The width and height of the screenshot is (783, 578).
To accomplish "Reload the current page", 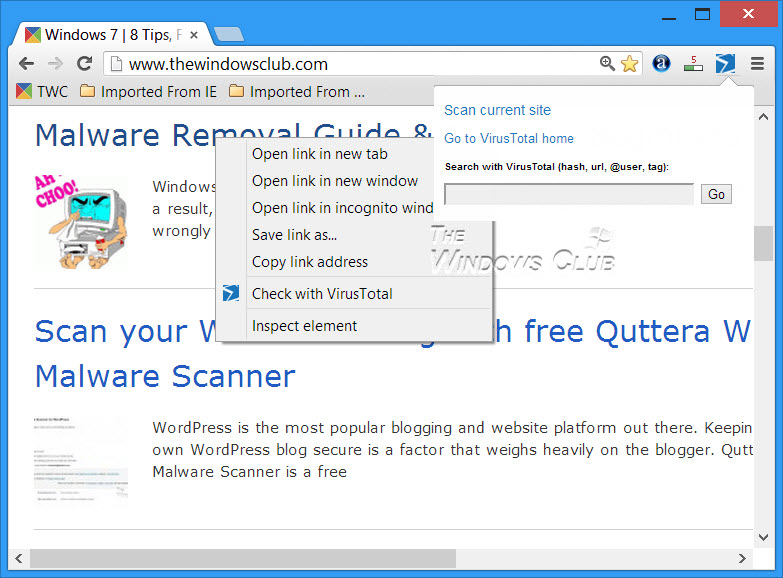I will [84, 63].
